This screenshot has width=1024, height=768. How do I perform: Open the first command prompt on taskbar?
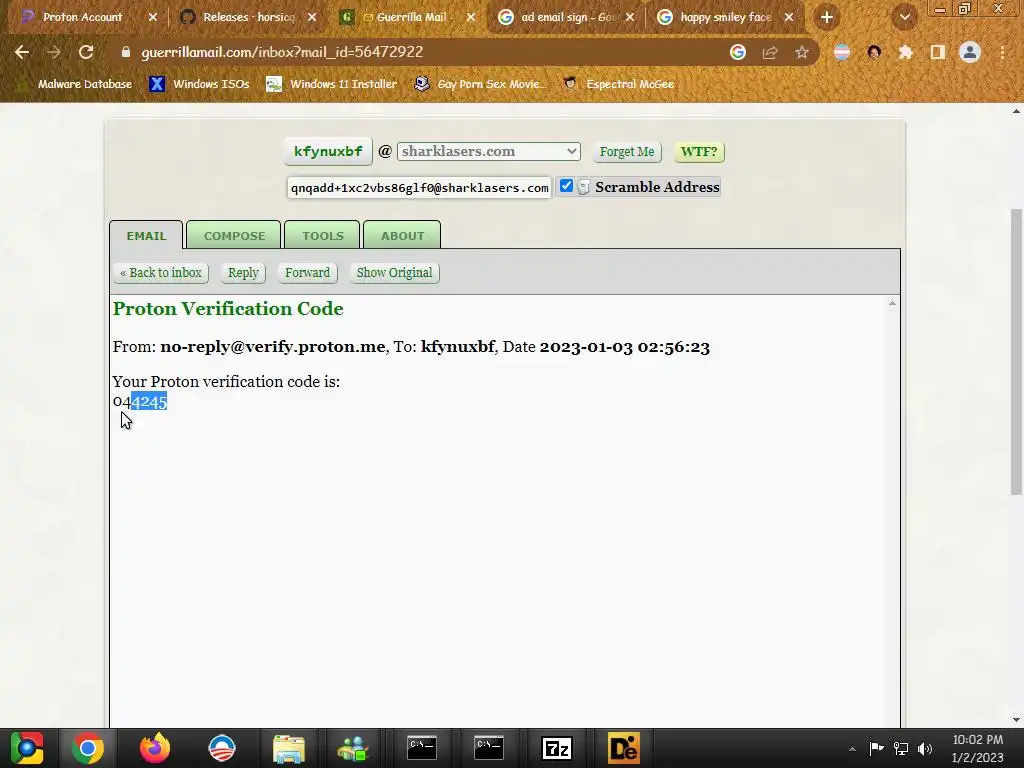tap(422, 748)
